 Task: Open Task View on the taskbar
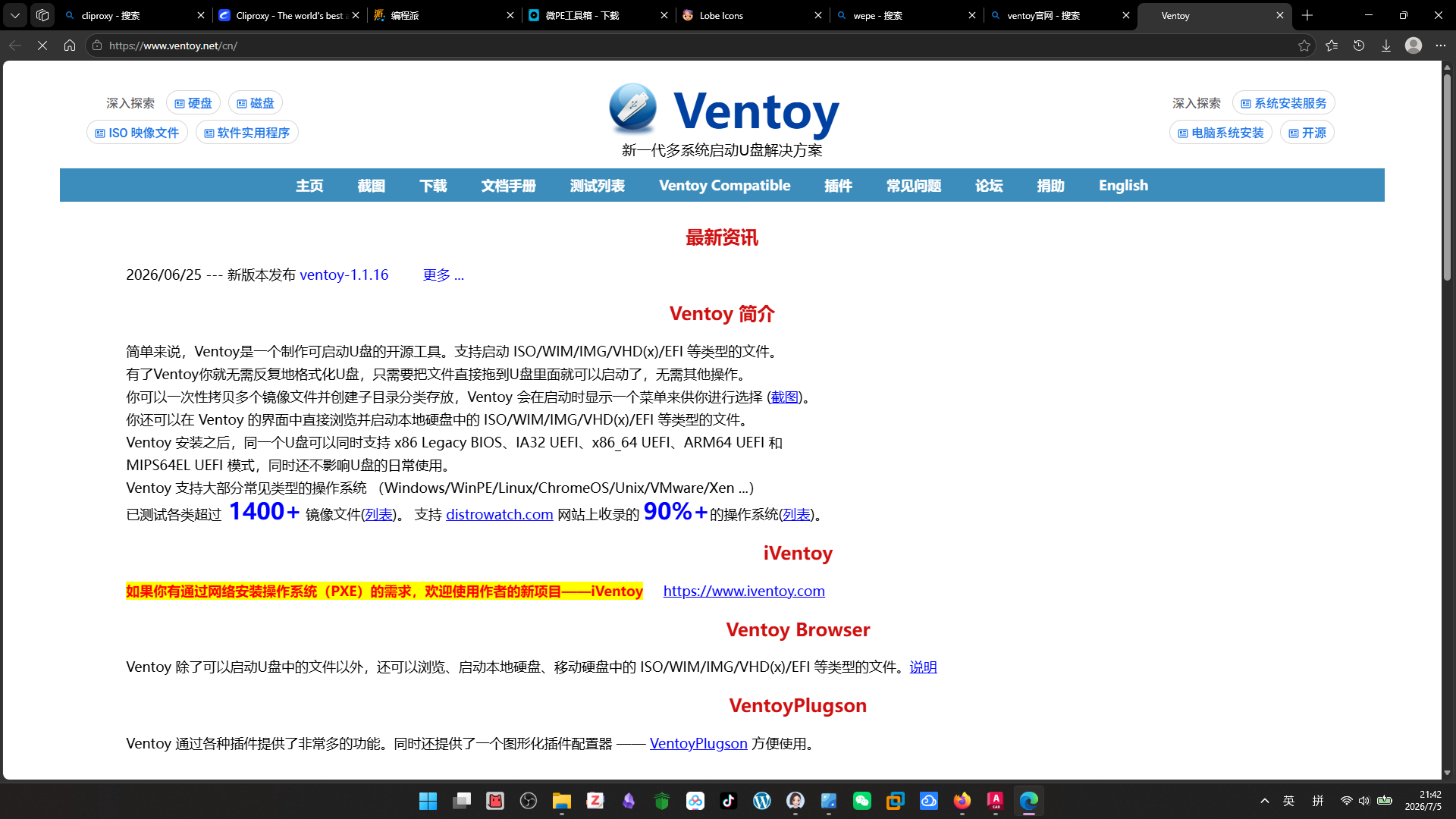point(462,801)
